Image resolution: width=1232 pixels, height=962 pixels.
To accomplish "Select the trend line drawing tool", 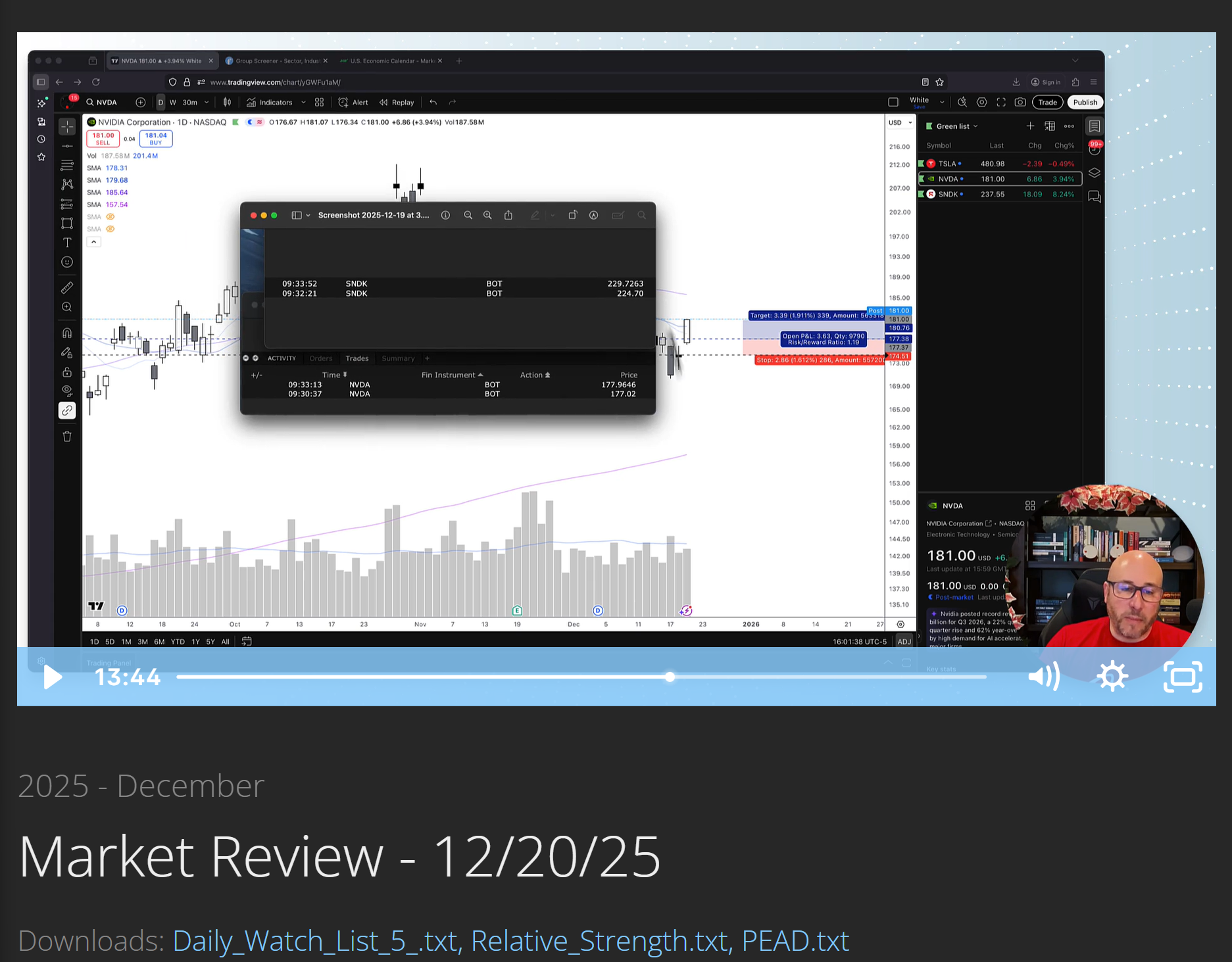I will tap(67, 146).
